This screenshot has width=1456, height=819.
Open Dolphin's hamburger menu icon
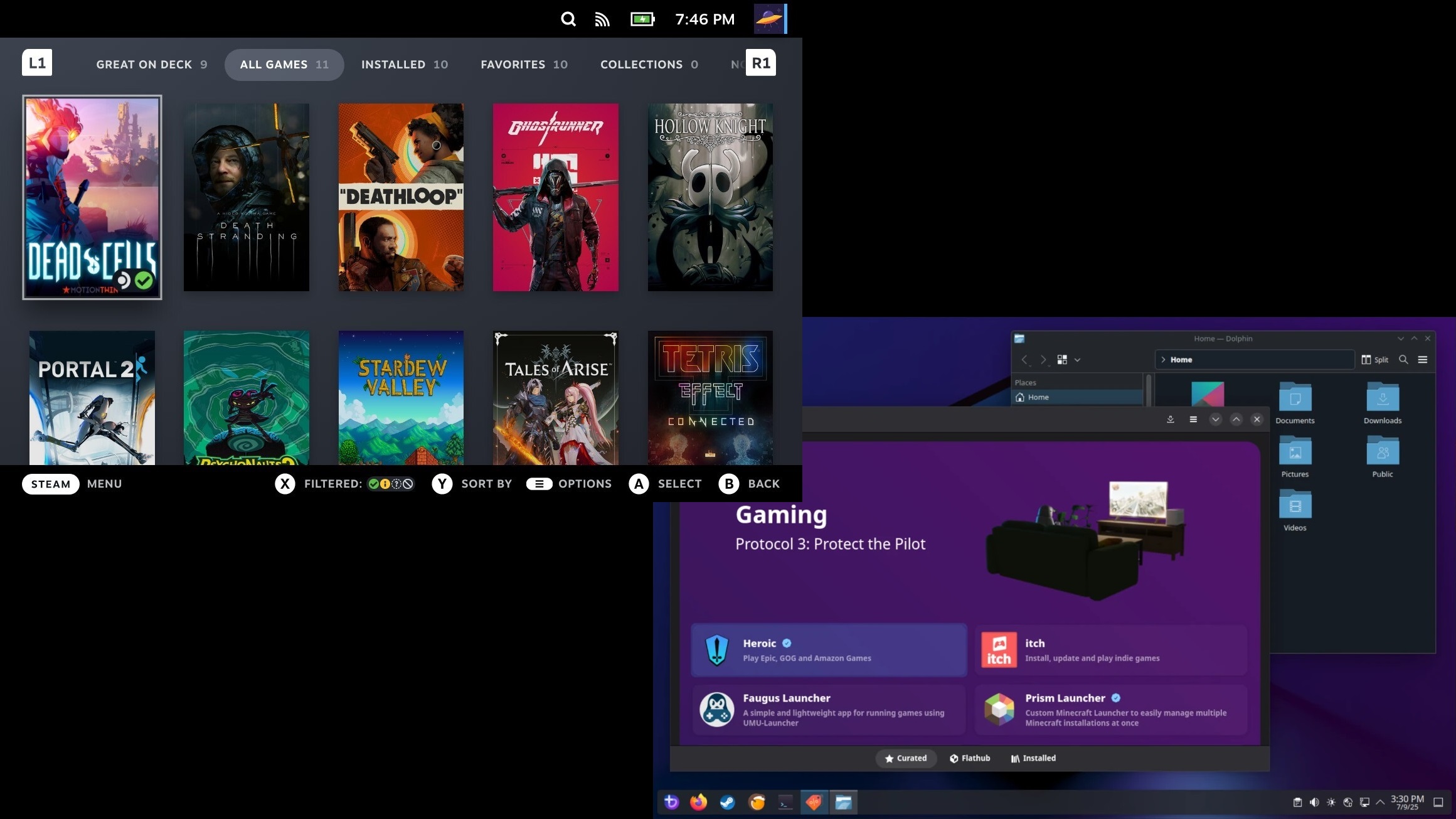coord(1424,359)
